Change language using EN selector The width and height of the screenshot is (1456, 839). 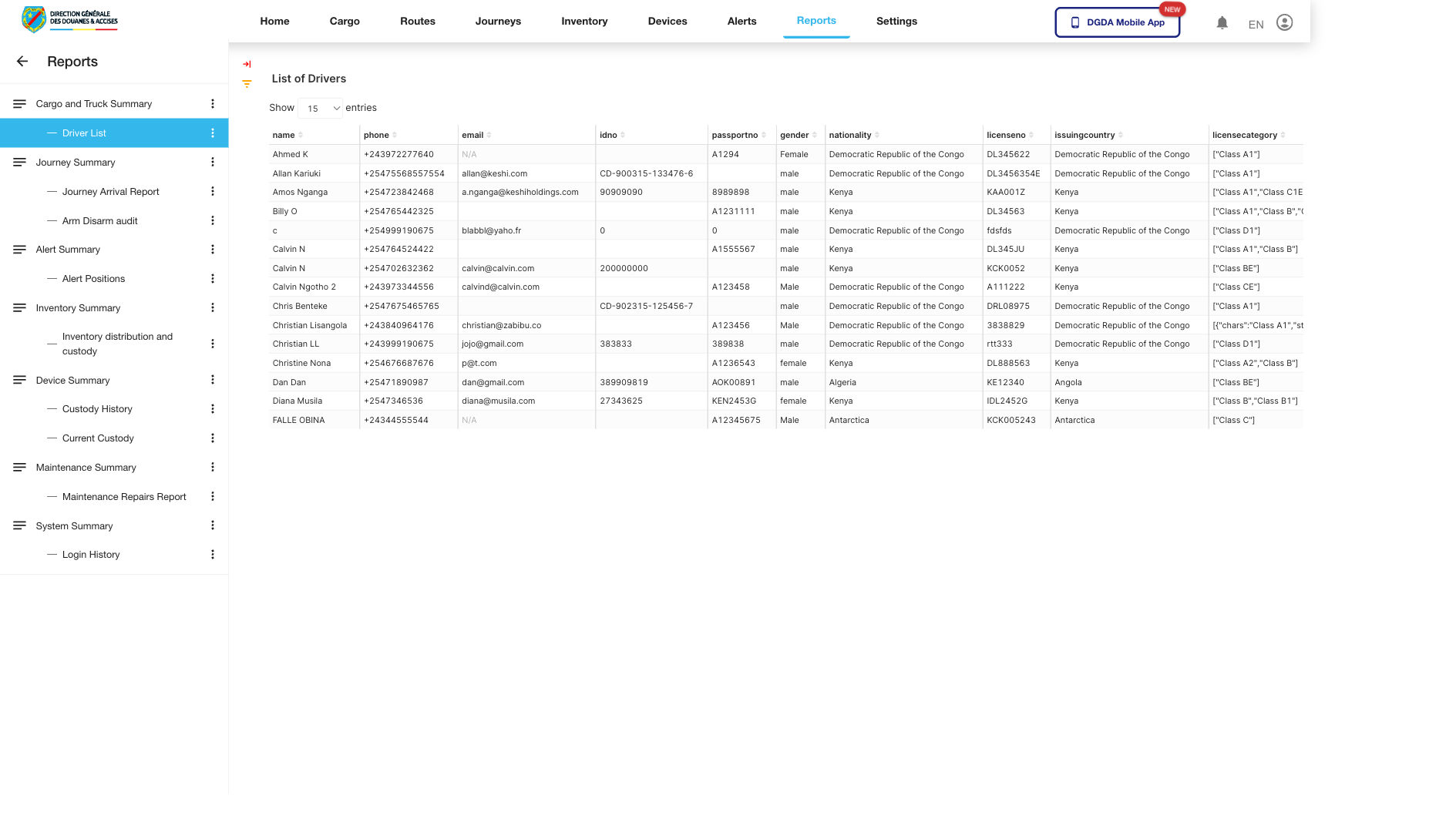click(1256, 25)
